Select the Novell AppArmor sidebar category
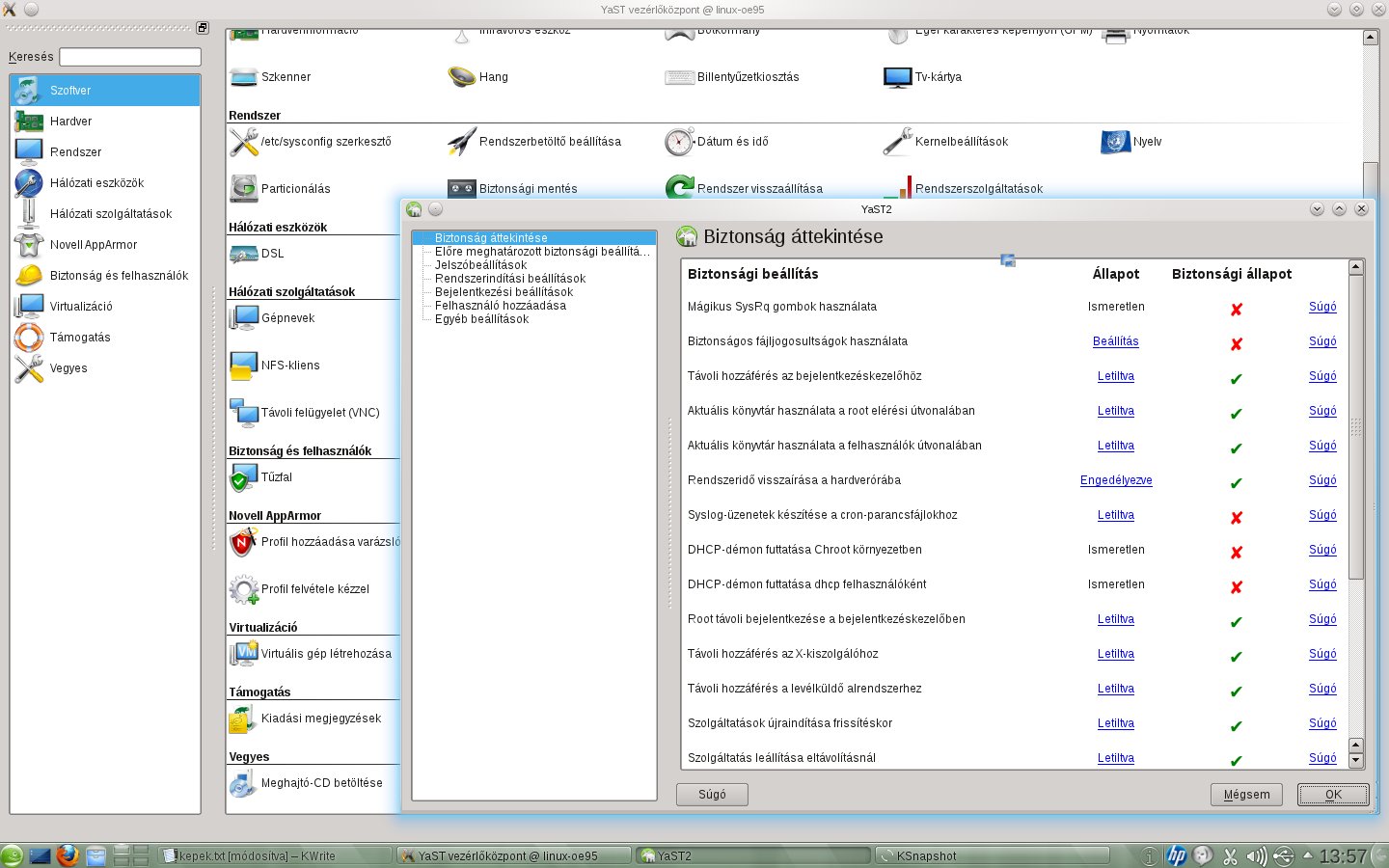 [105, 245]
